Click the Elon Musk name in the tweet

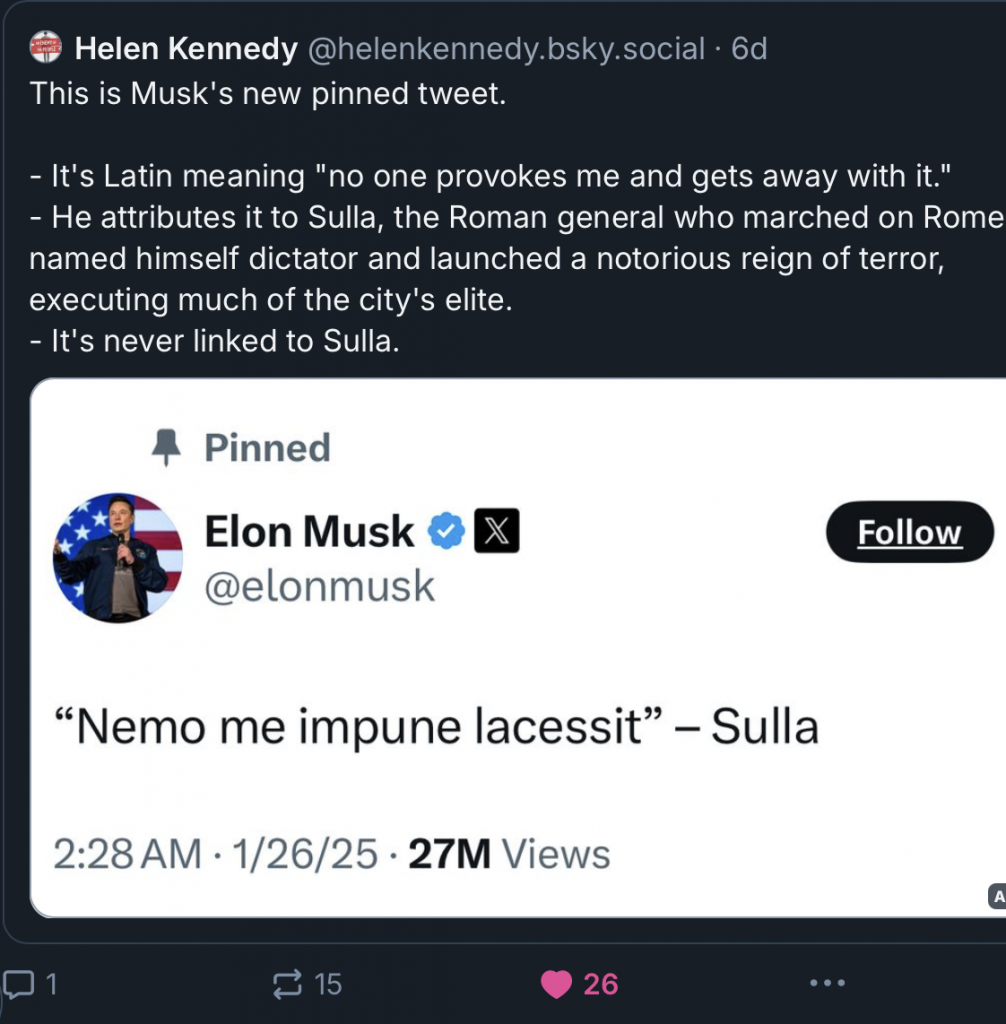[x=309, y=532]
